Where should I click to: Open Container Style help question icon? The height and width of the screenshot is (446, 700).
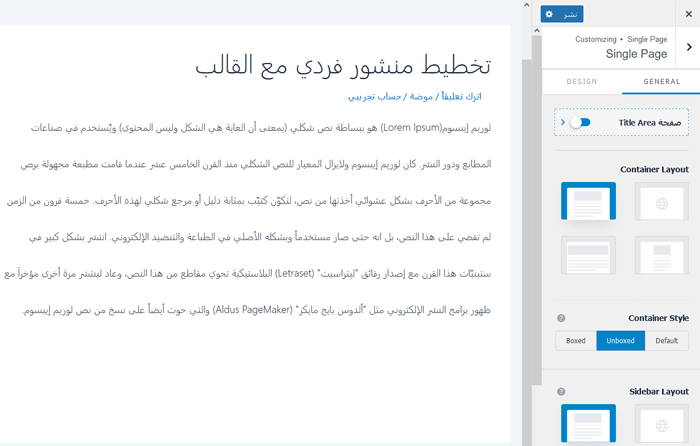pos(561,318)
